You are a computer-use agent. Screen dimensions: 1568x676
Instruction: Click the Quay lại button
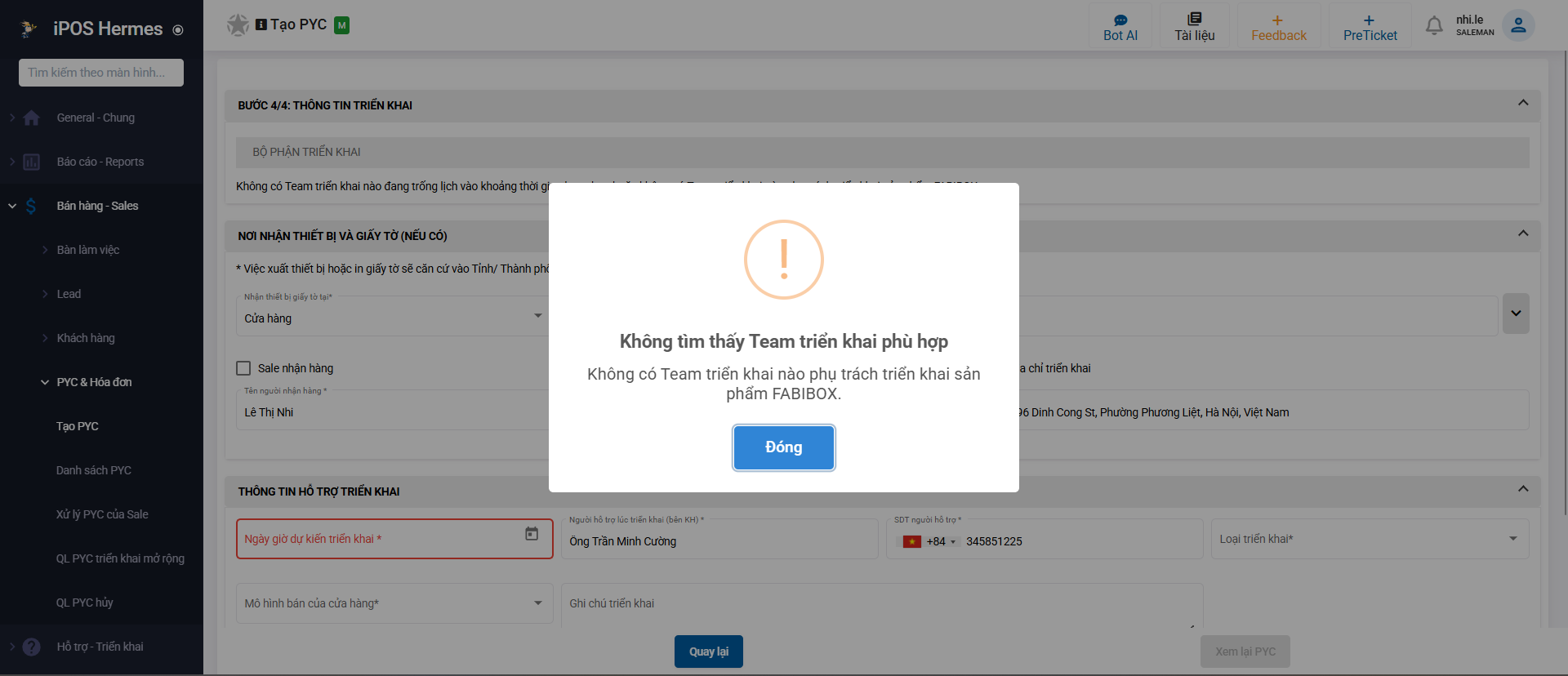click(x=709, y=652)
